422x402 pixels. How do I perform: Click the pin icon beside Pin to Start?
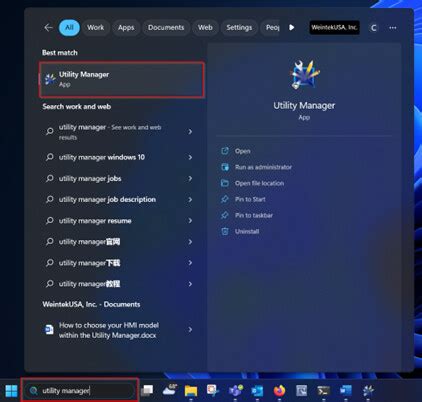pyautogui.click(x=225, y=199)
